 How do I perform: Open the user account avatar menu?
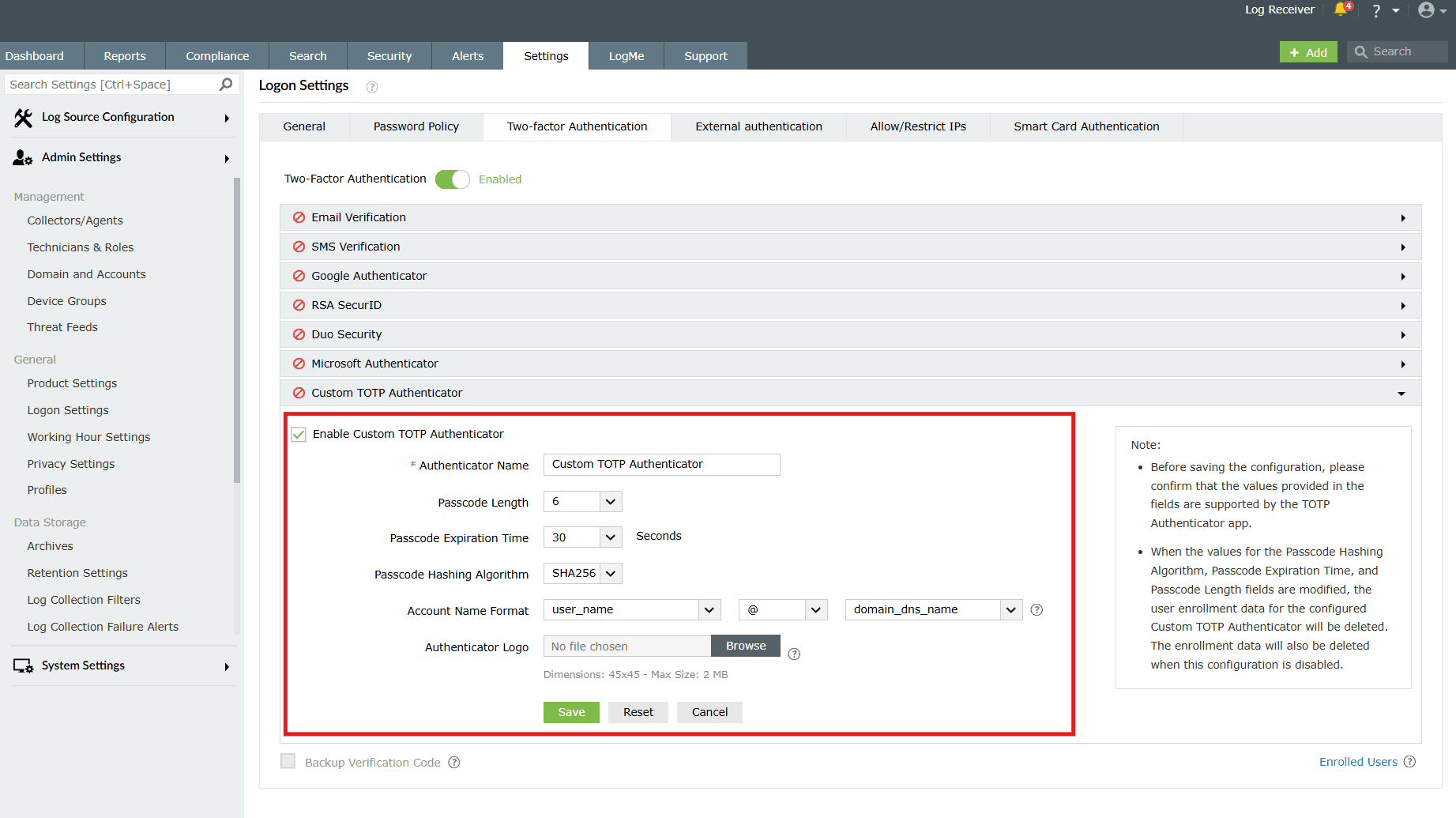pyautogui.click(x=1426, y=10)
